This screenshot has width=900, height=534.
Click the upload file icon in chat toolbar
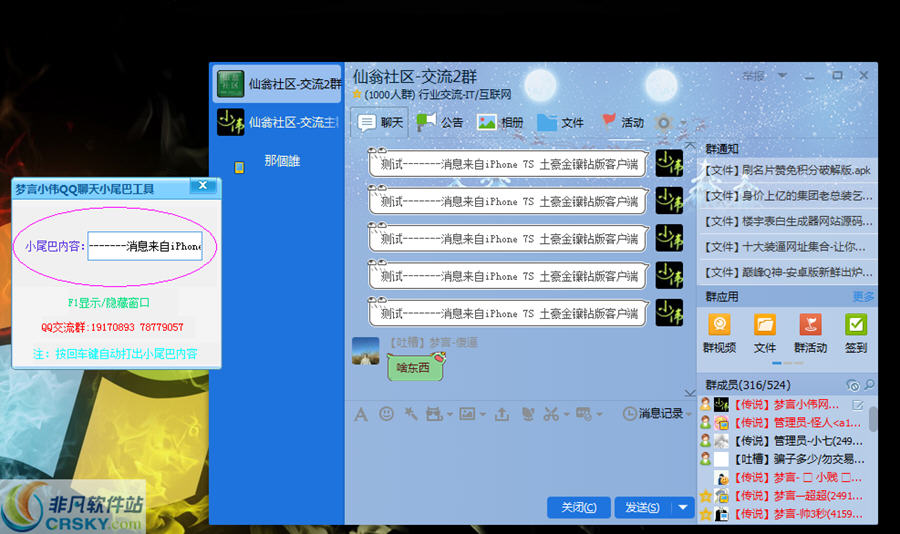tap(501, 413)
